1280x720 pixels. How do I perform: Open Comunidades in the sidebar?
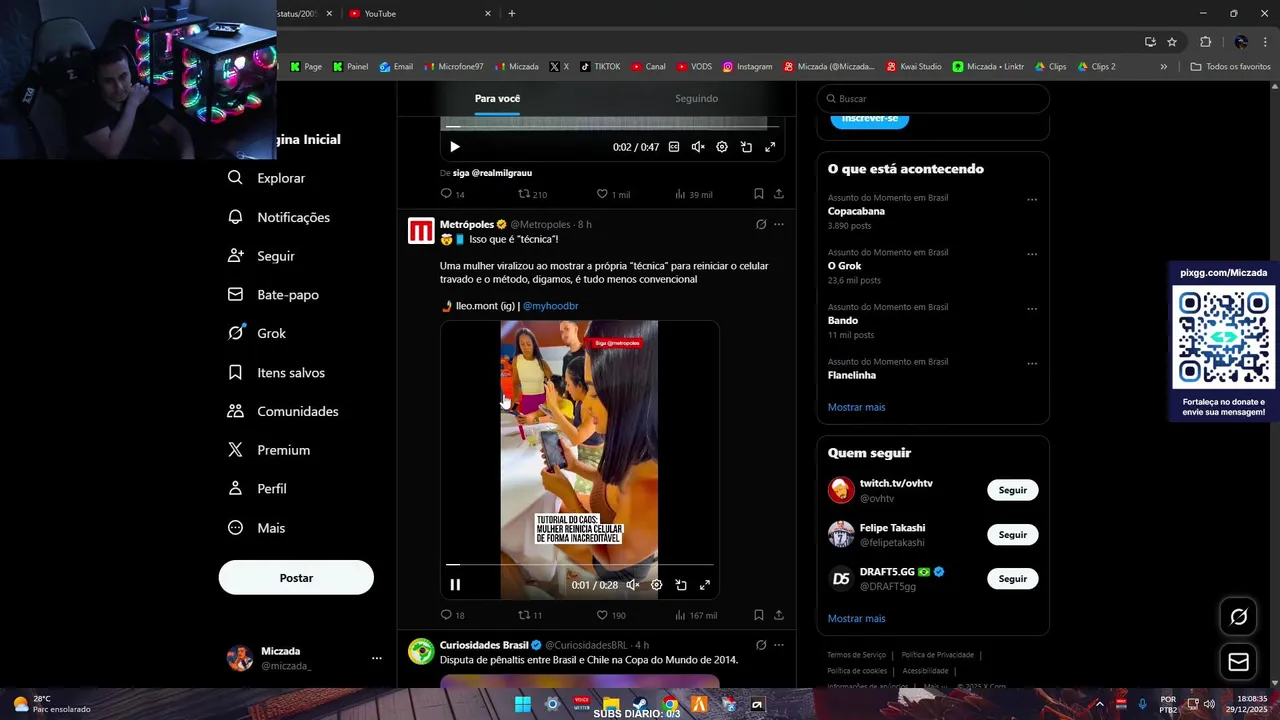point(283,411)
